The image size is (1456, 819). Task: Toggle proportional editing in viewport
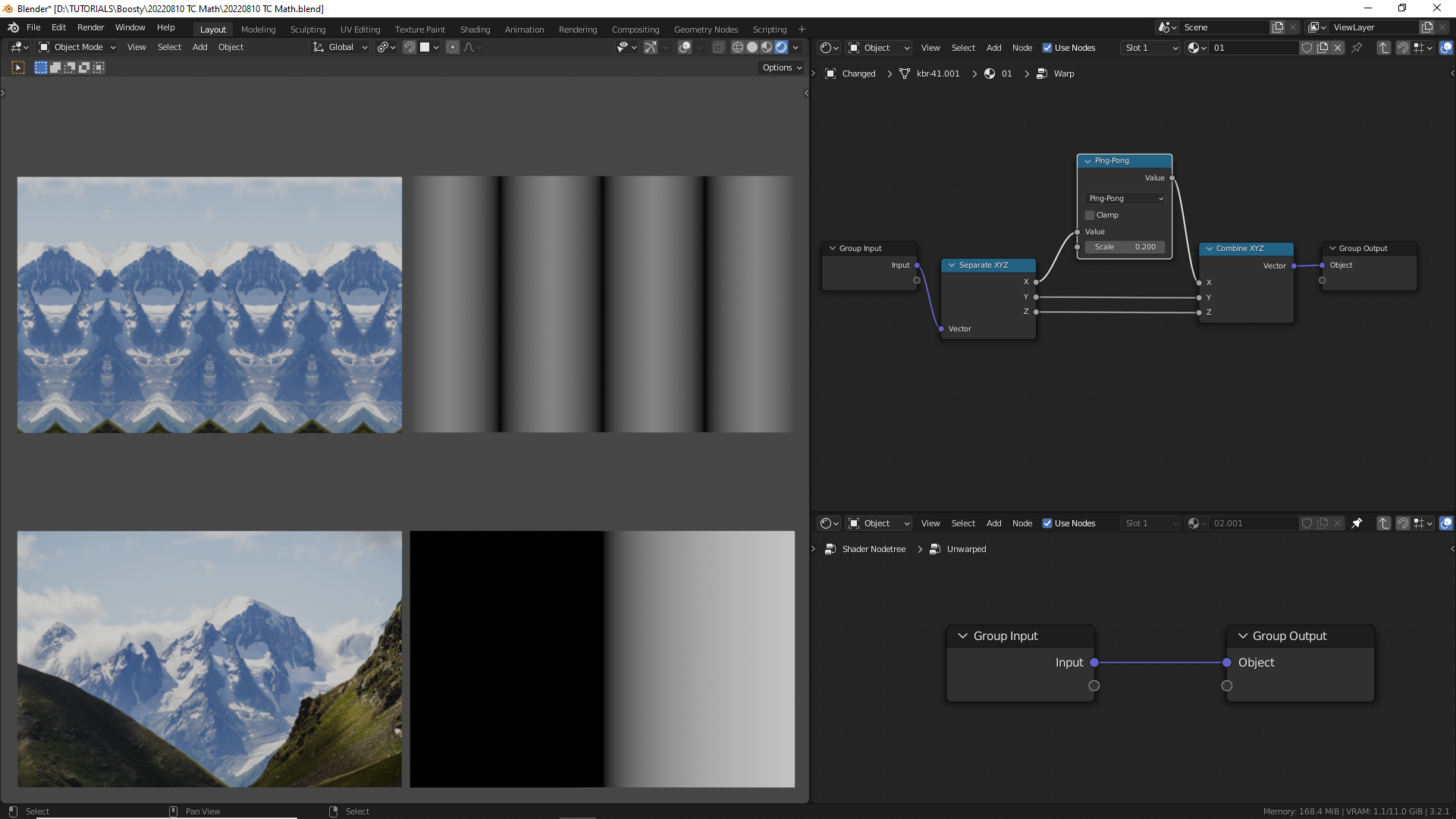point(453,47)
